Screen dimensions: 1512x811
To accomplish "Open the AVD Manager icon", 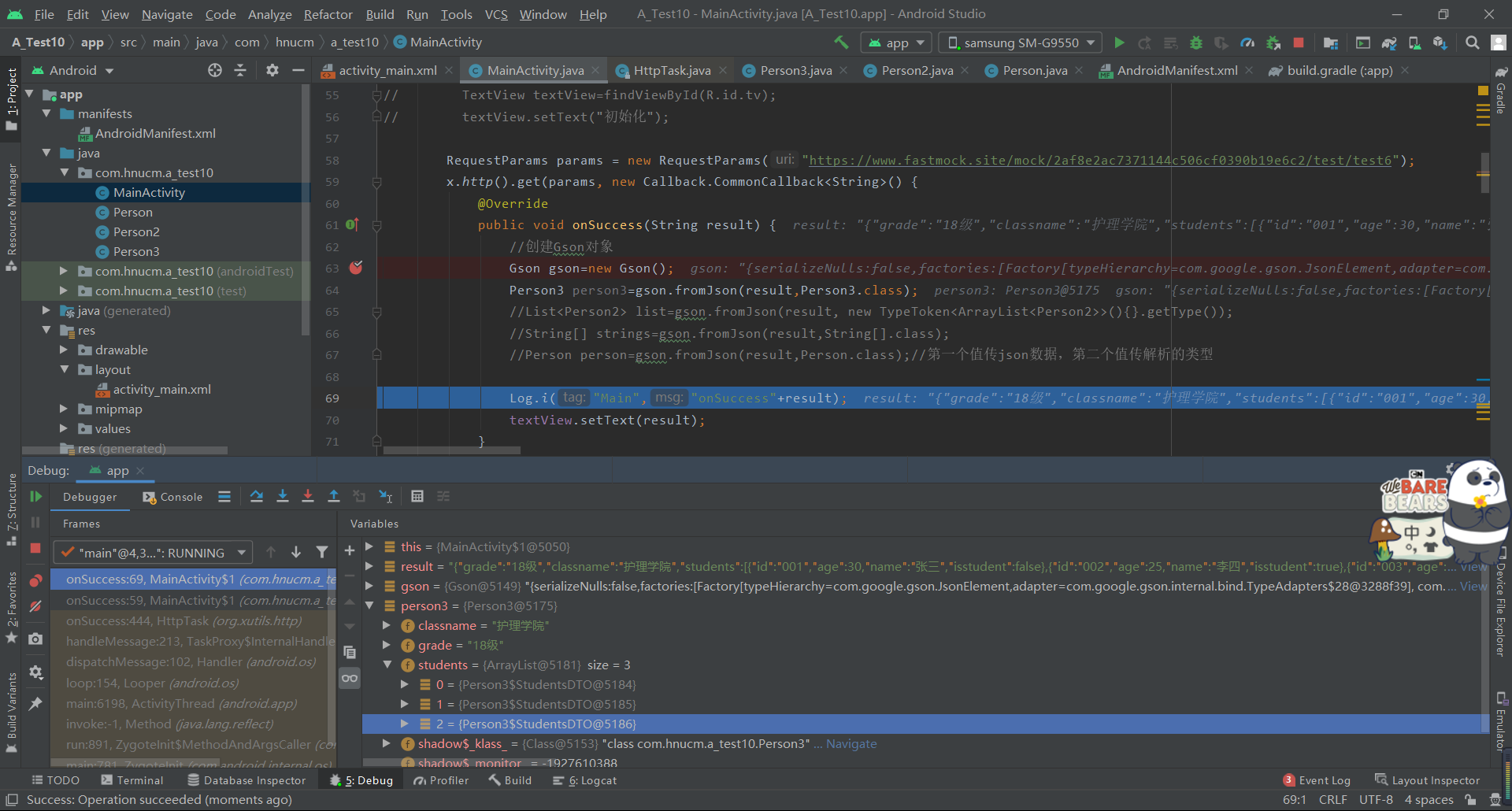I will tap(1415, 43).
